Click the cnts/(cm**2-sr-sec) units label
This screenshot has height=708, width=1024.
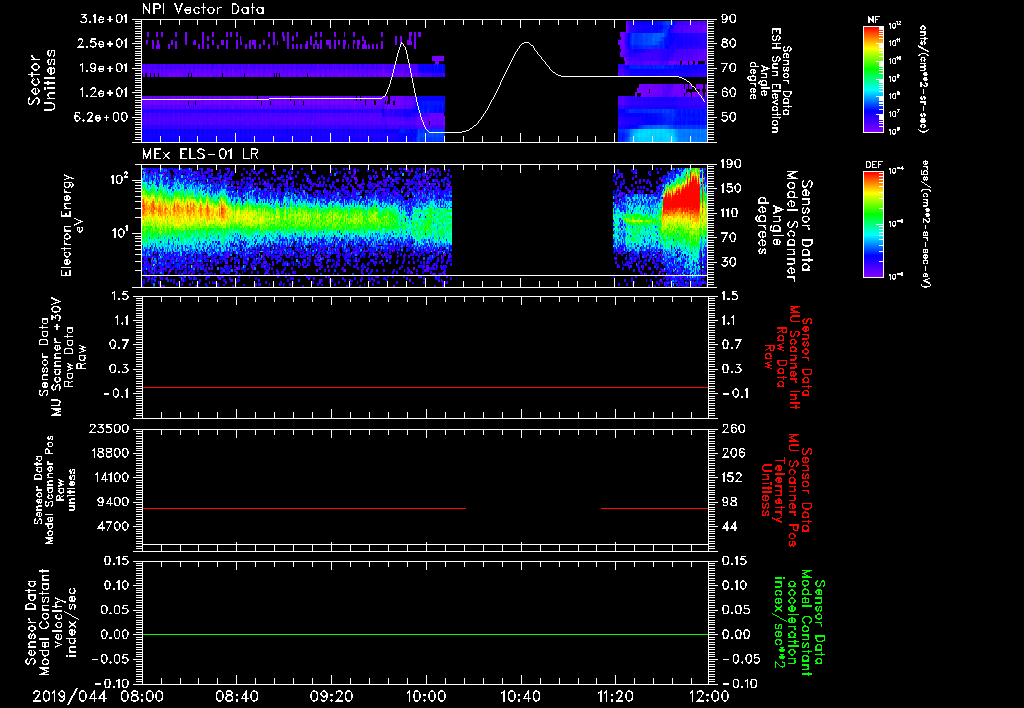point(923,78)
